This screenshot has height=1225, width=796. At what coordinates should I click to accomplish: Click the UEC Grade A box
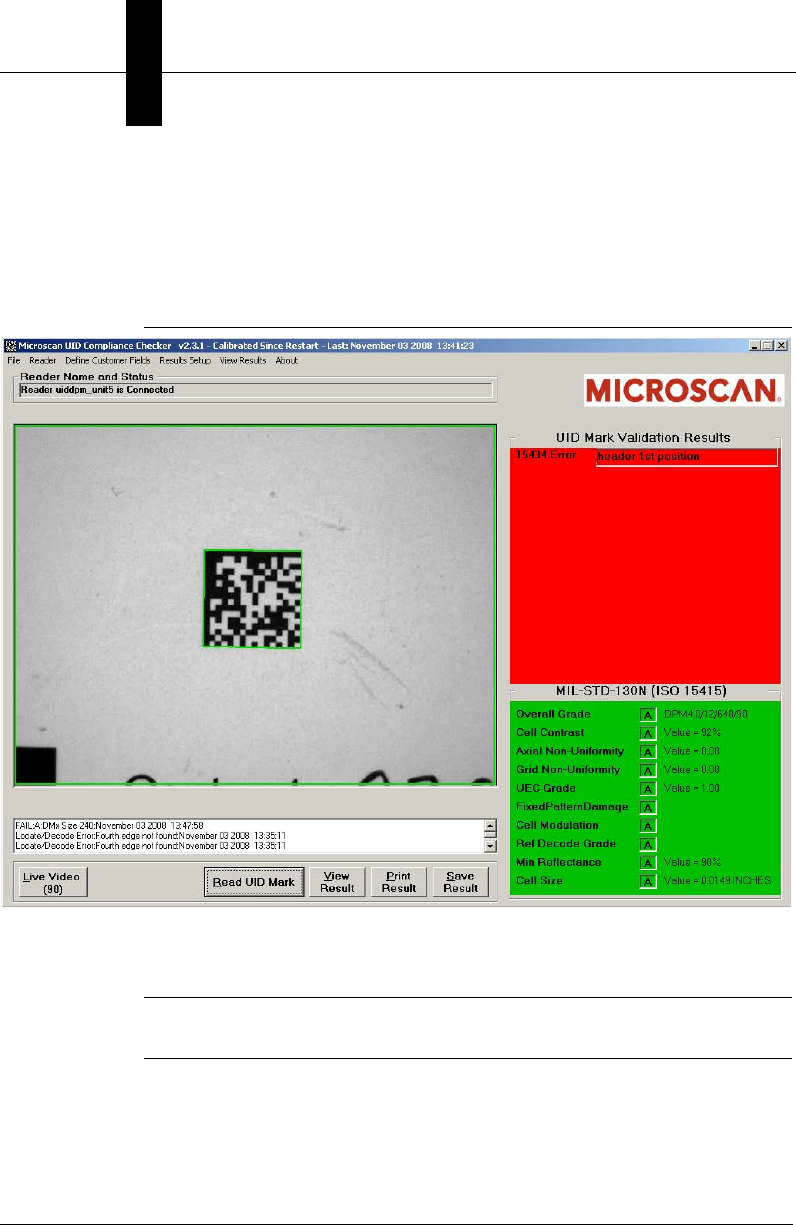tap(647, 788)
